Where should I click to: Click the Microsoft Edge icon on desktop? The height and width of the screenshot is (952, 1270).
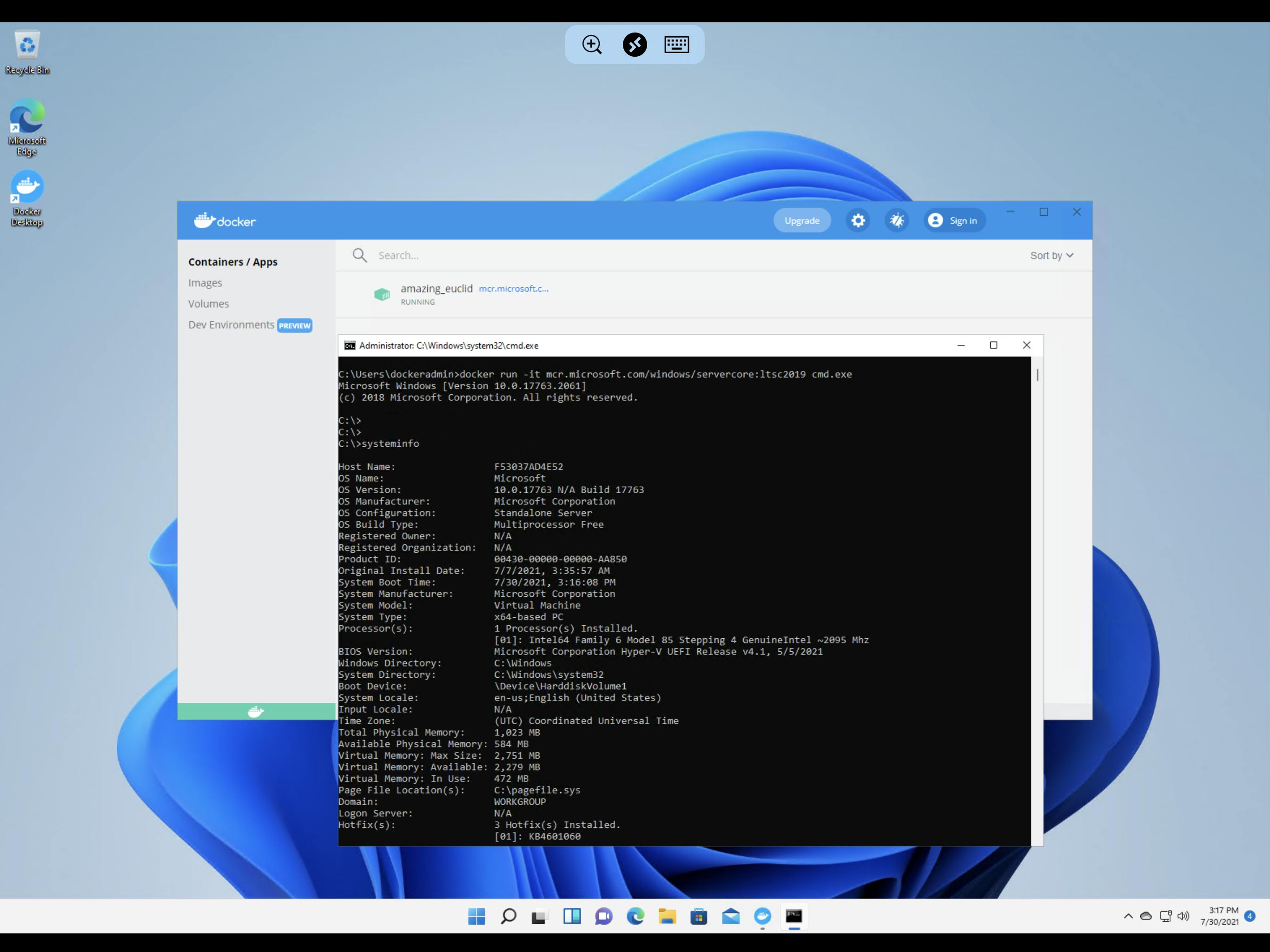click(27, 126)
